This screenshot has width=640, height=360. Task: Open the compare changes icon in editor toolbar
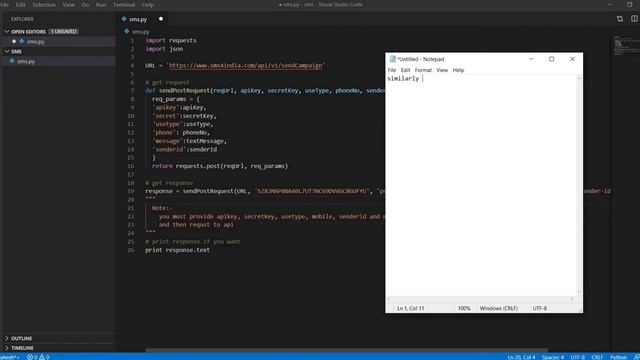[620, 19]
